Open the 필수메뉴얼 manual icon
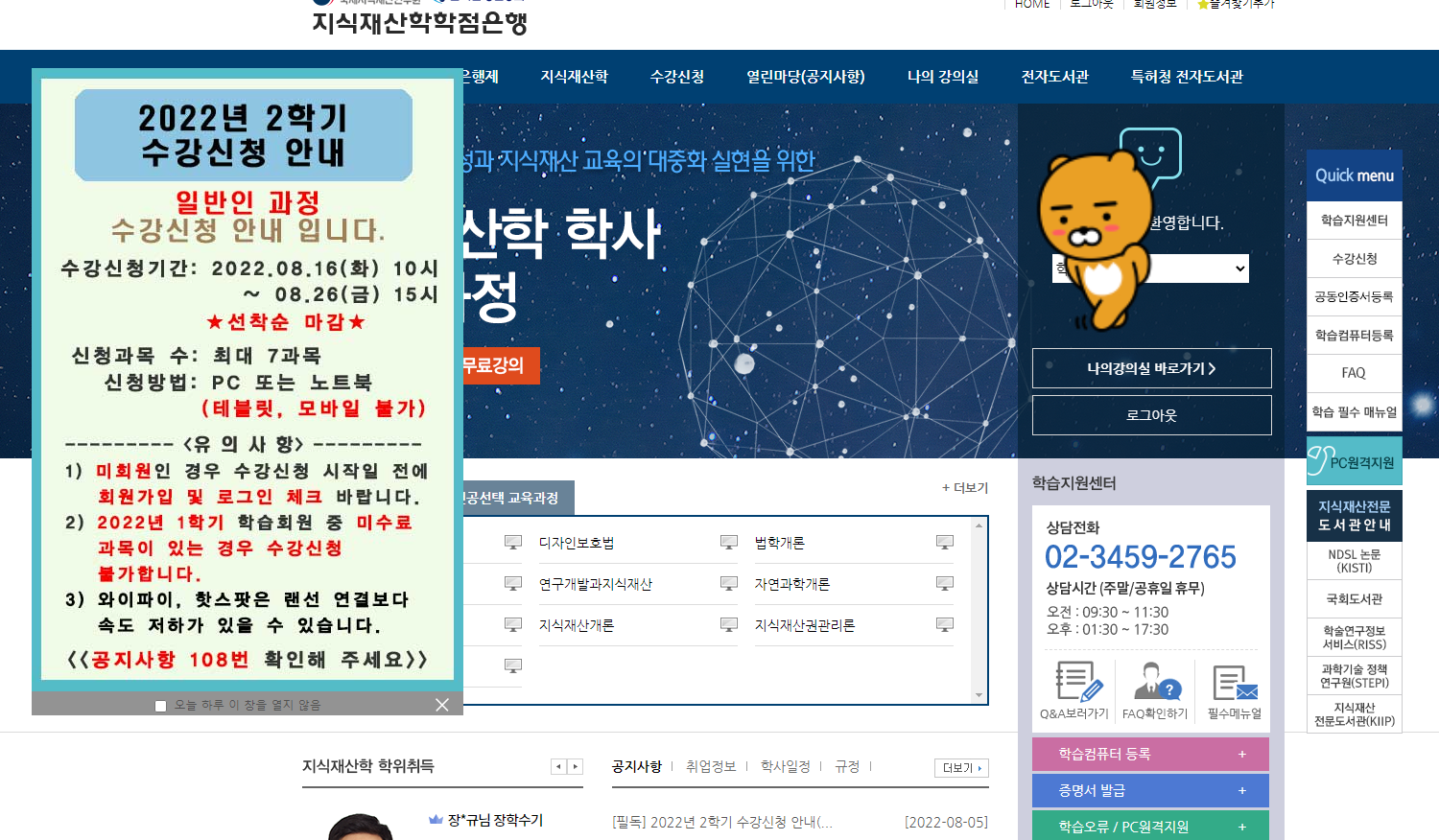This screenshot has height=840, width=1439. click(x=1233, y=682)
